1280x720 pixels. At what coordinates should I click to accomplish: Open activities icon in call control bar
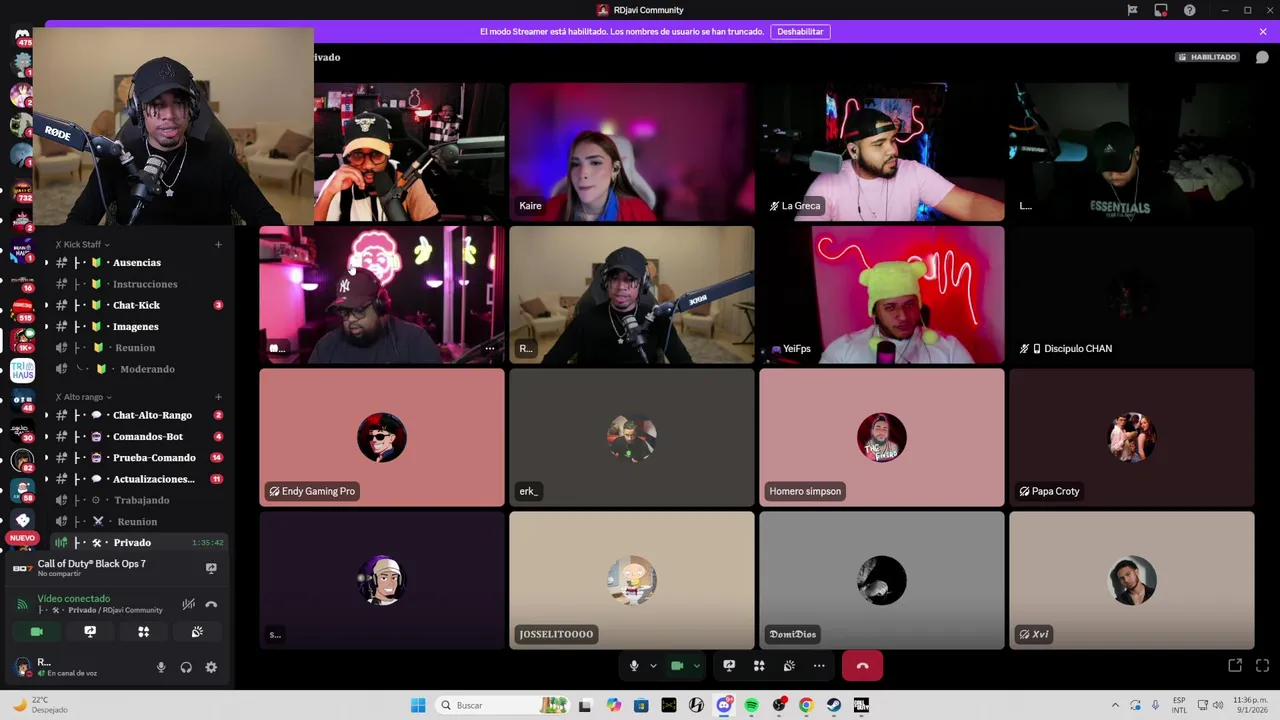tap(759, 666)
